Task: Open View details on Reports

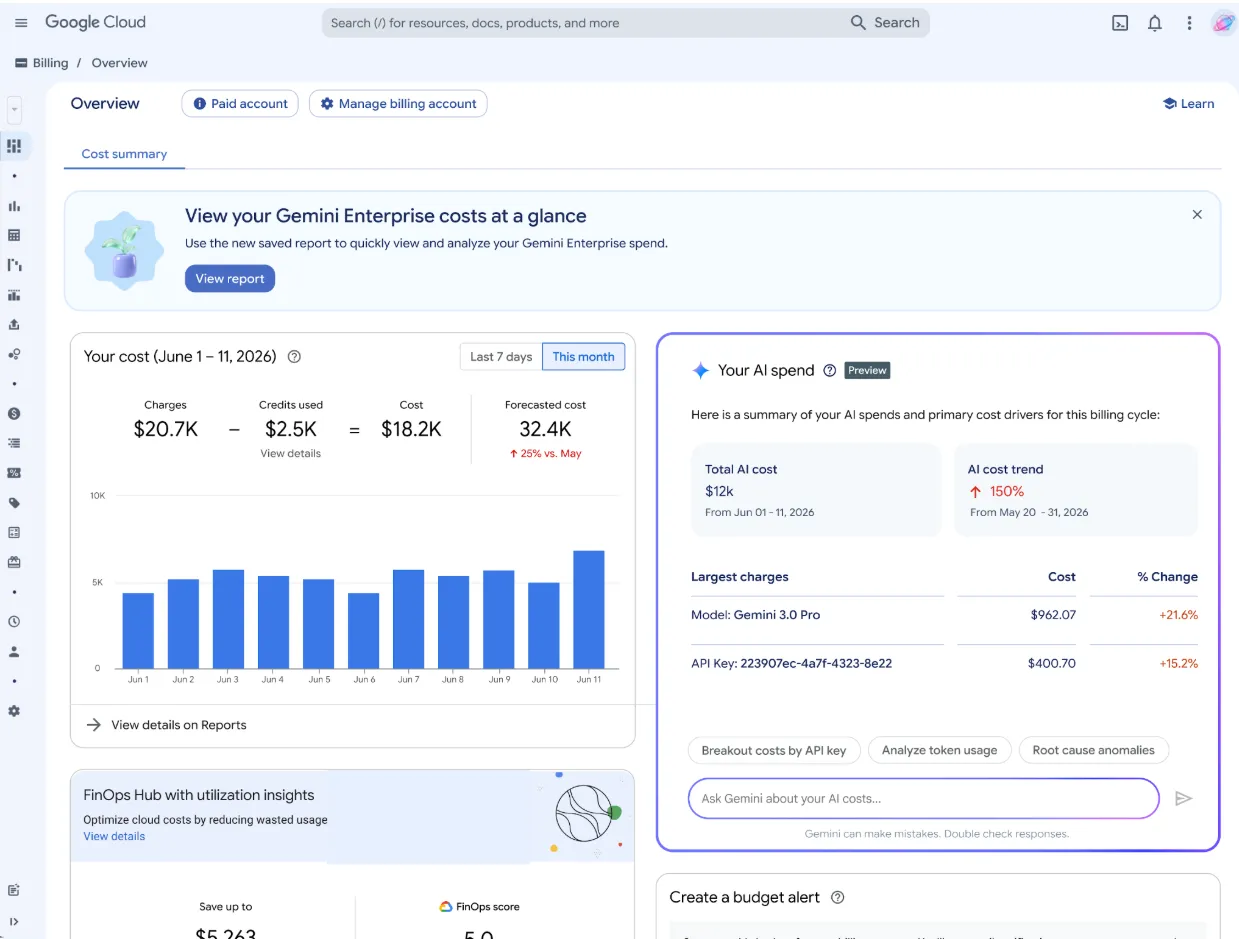Action: click(x=167, y=725)
